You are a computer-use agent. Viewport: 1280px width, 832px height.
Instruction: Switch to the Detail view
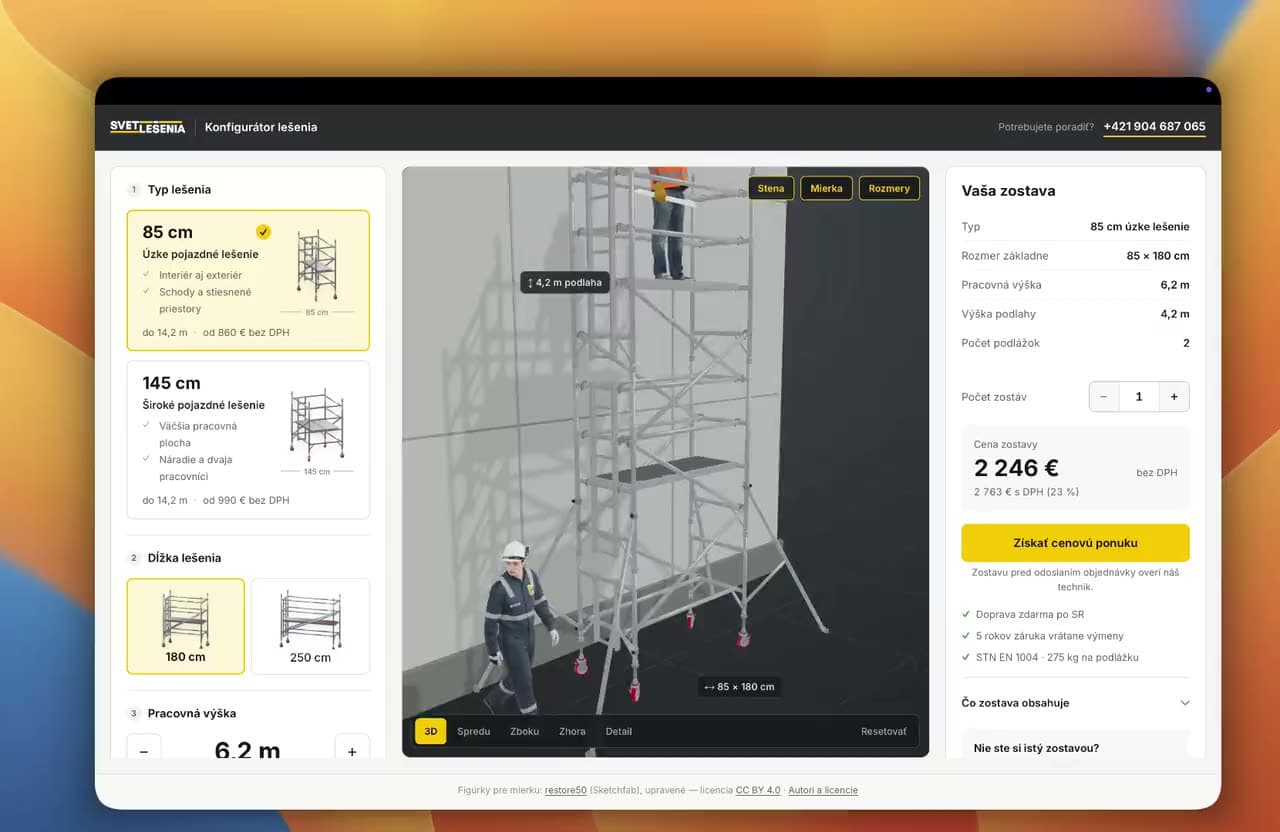(619, 731)
